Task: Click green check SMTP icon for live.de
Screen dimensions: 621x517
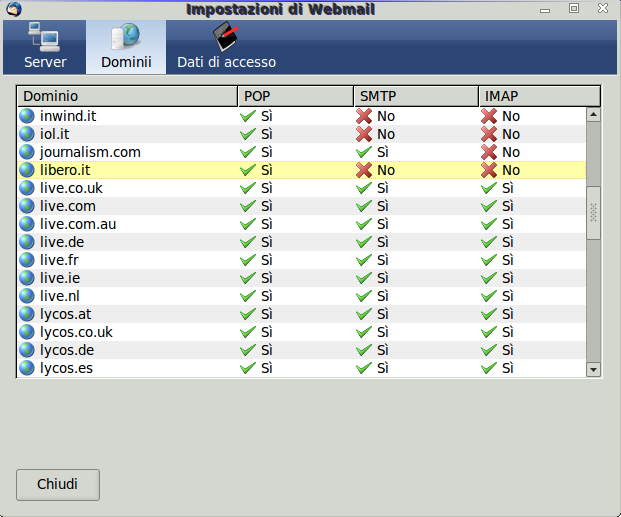Action: [x=364, y=242]
